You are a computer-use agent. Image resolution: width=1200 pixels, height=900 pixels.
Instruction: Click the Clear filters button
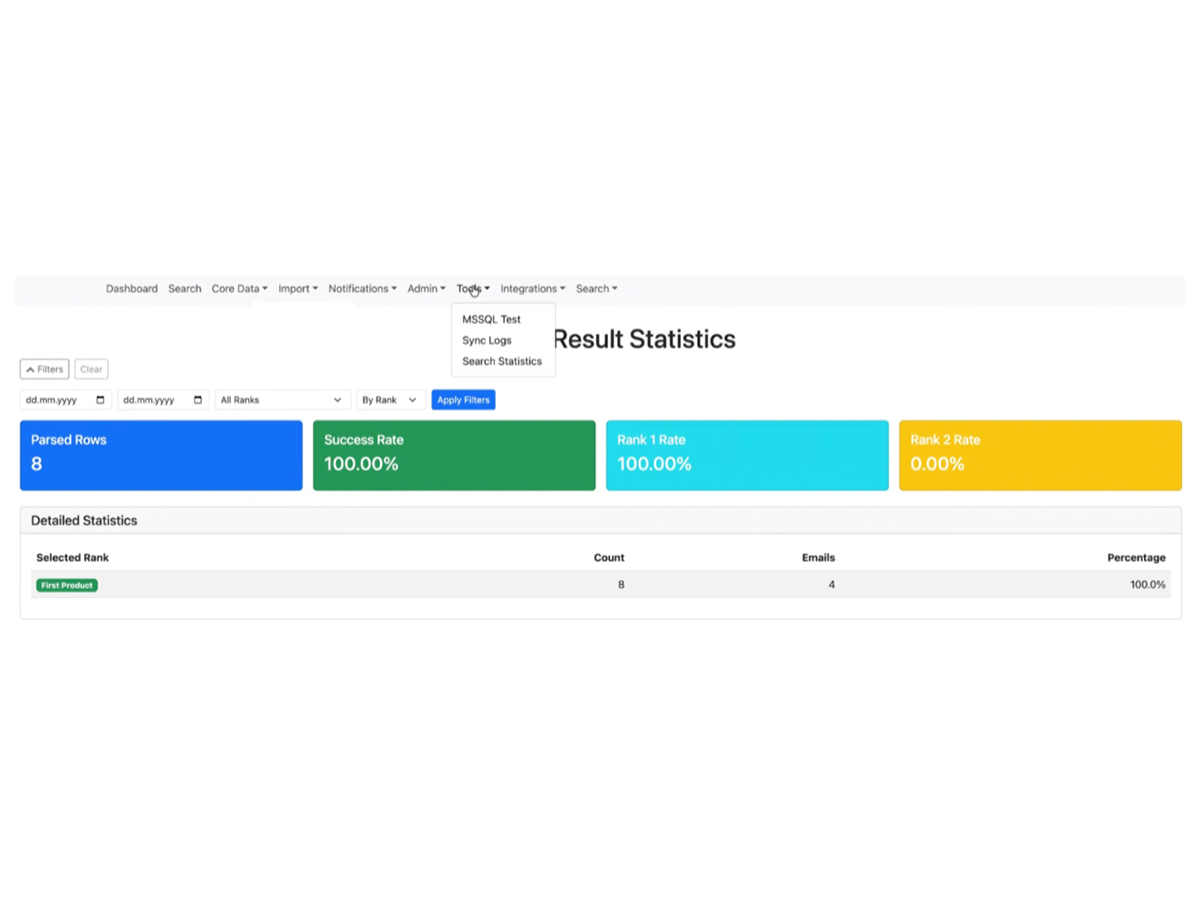[91, 369]
